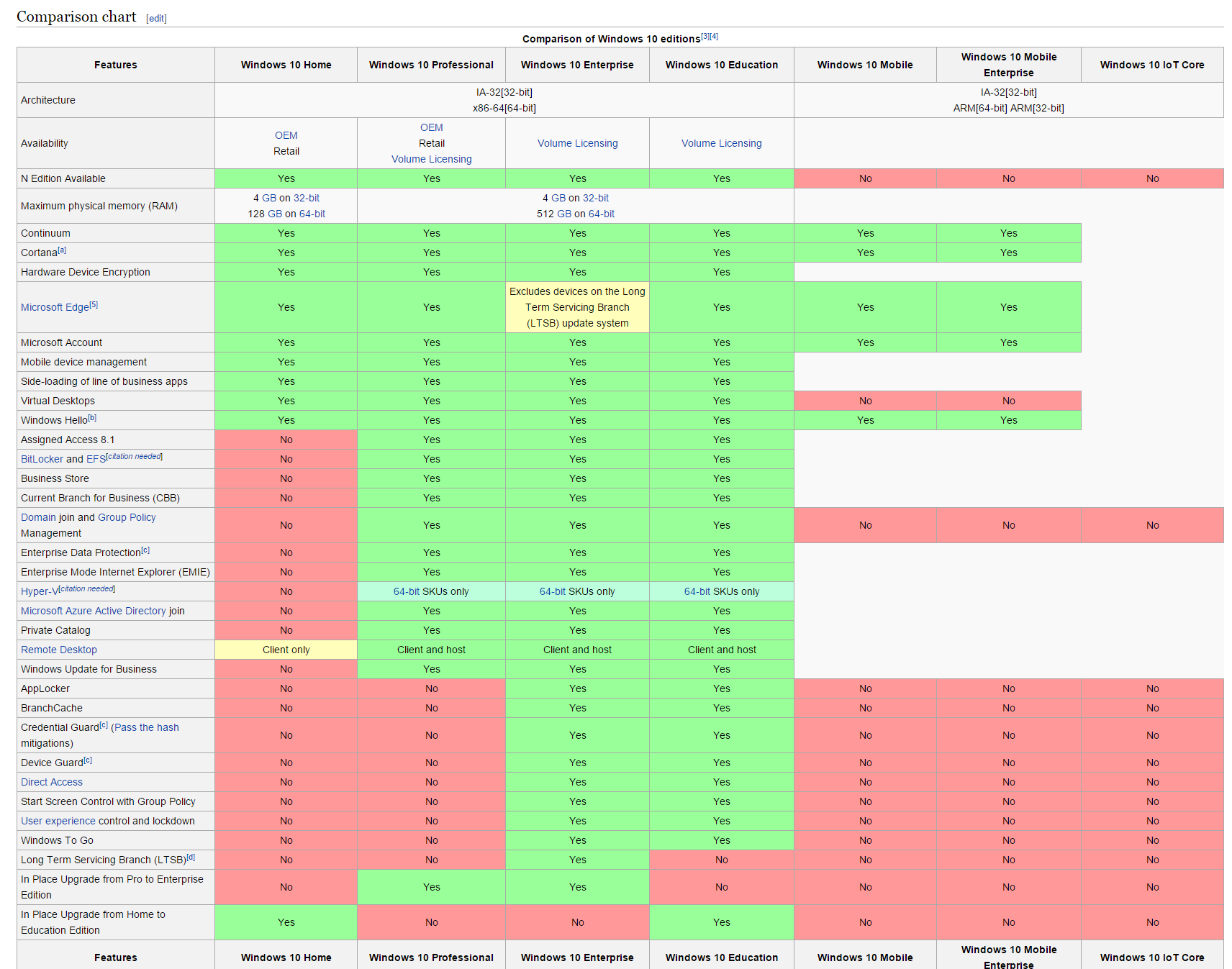
Task: Click the Pass the hash link
Action: (146, 727)
